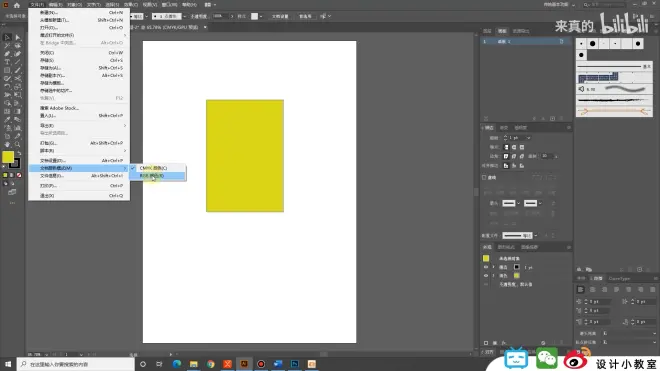The width and height of the screenshot is (660, 371).
Task: Select the Type tool
Action: click(7, 62)
